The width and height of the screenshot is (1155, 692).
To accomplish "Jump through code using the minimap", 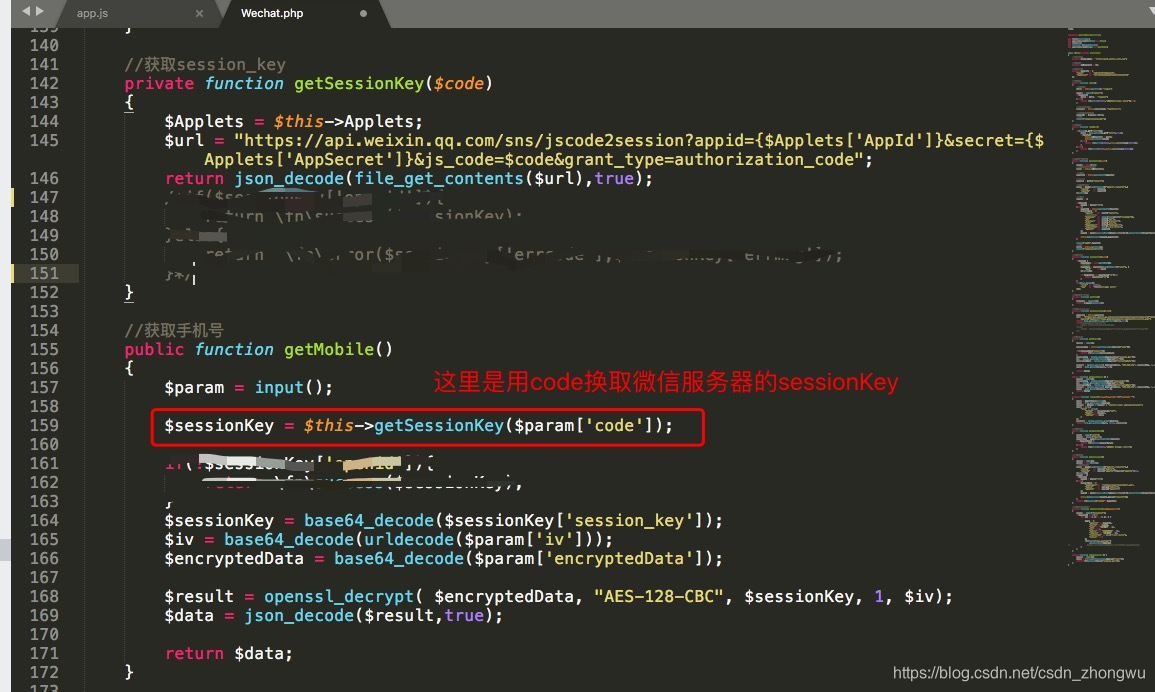I will point(1109,295).
